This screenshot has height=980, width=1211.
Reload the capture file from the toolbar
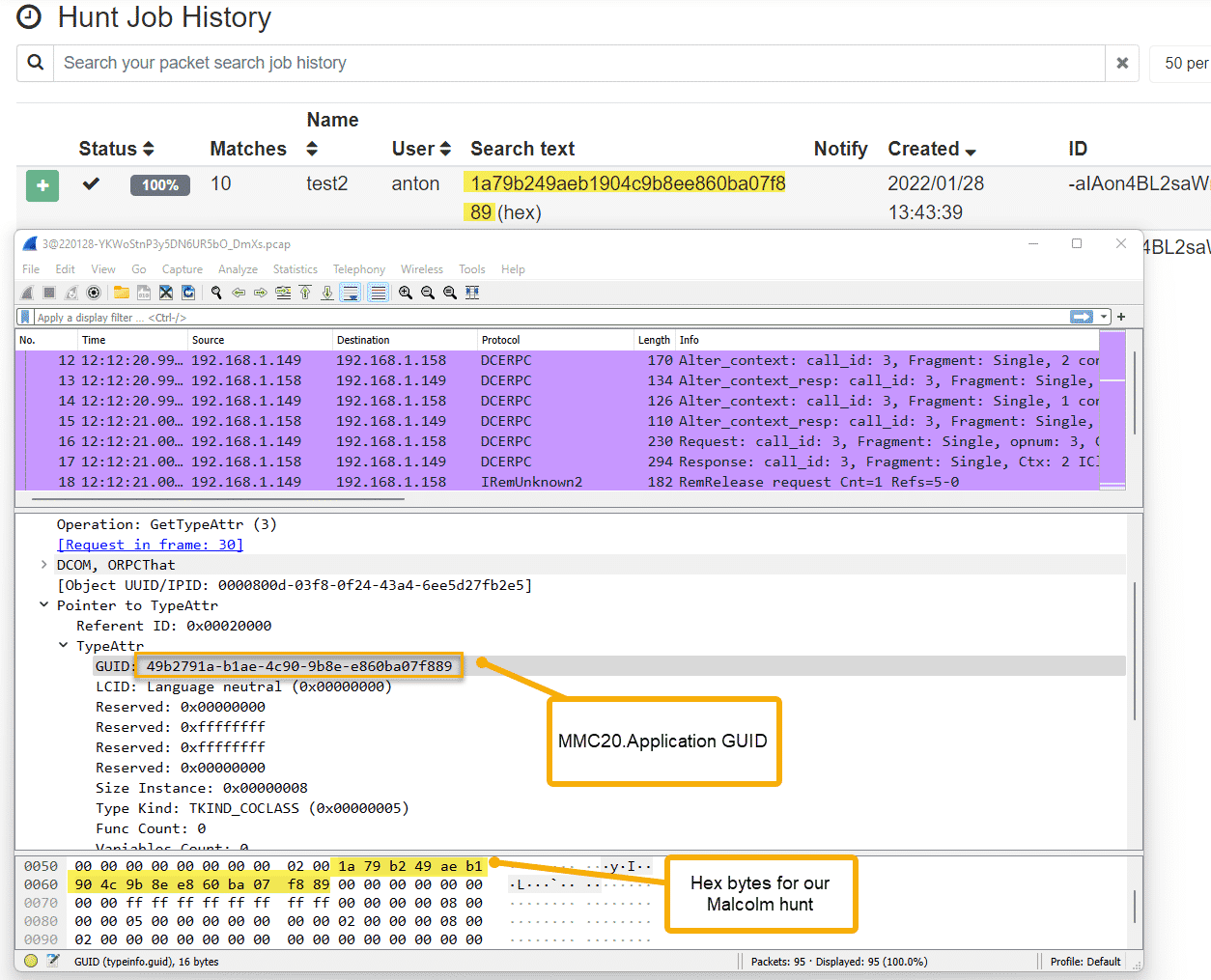(x=188, y=293)
